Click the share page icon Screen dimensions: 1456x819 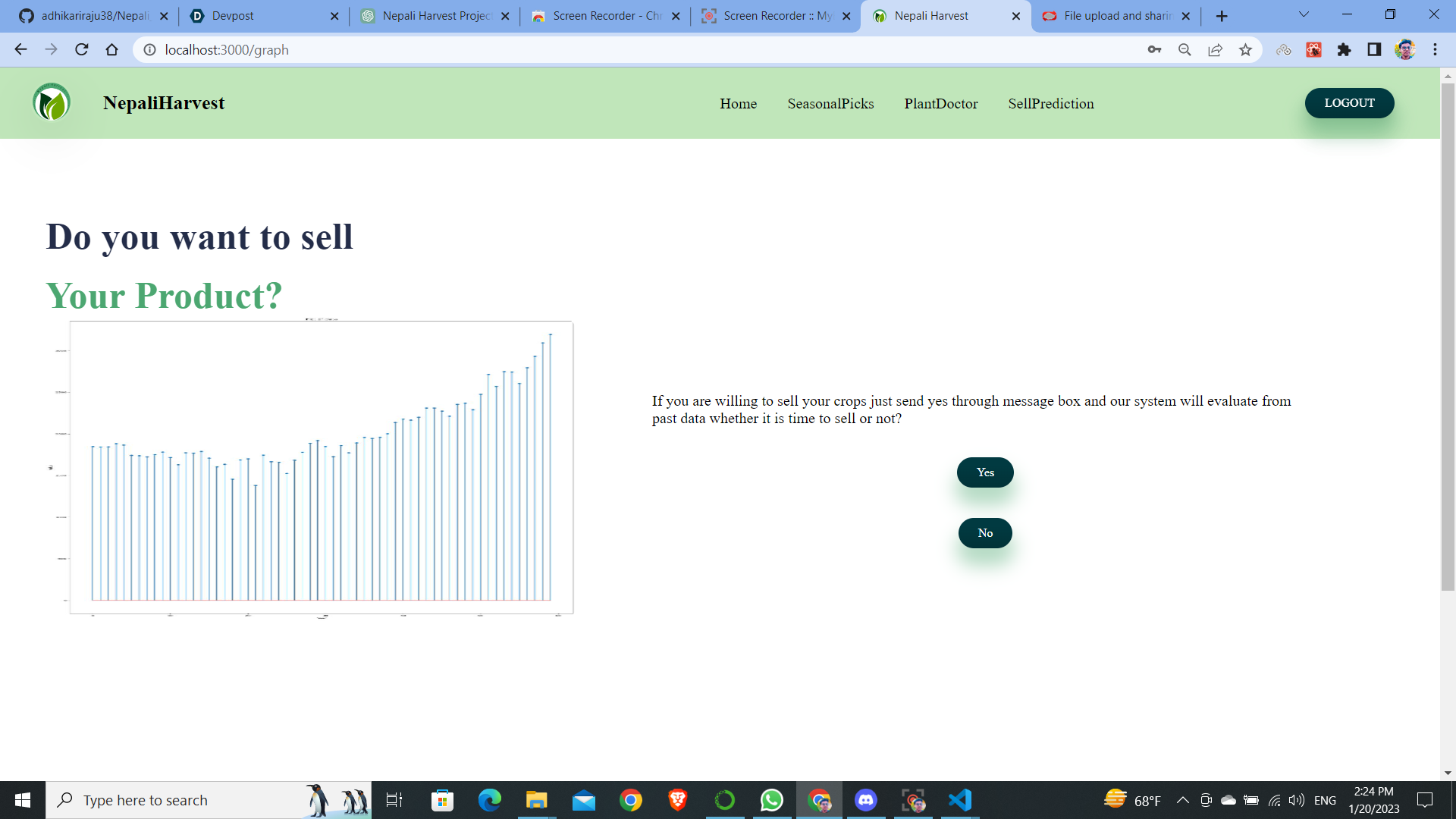point(1215,50)
